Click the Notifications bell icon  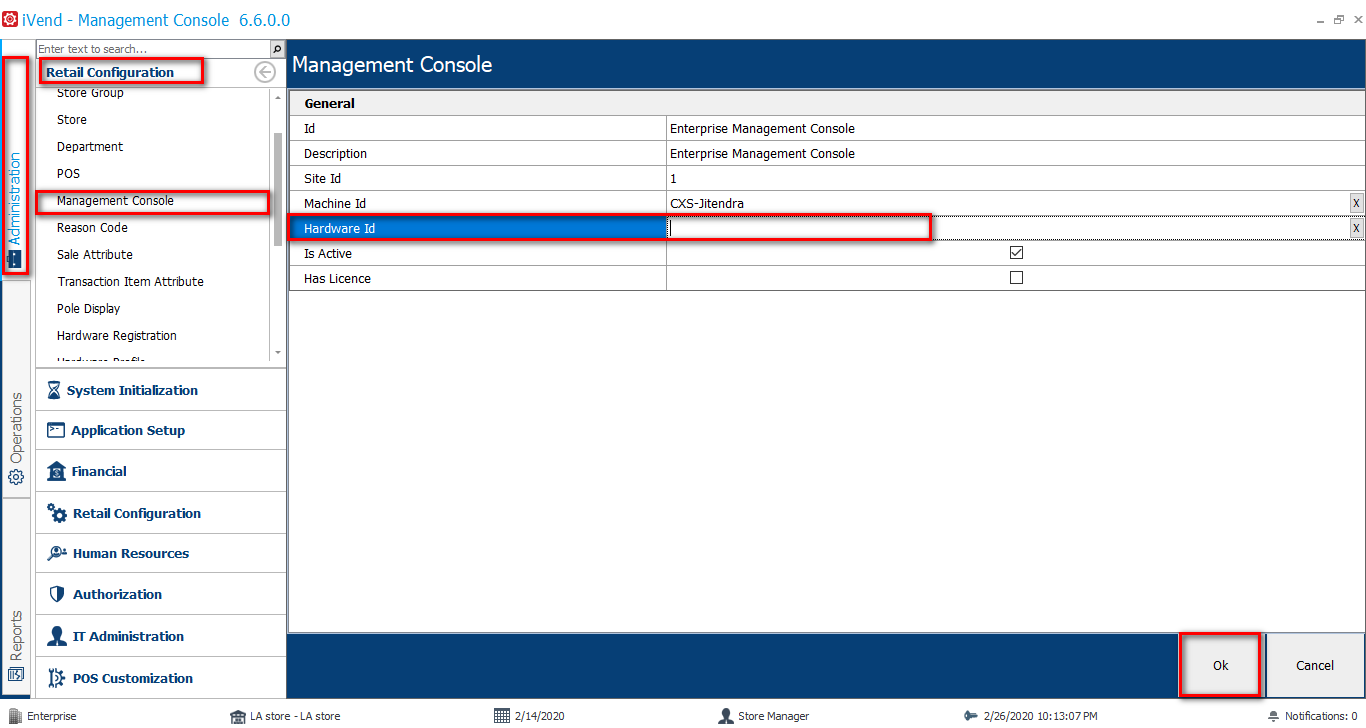[1273, 716]
